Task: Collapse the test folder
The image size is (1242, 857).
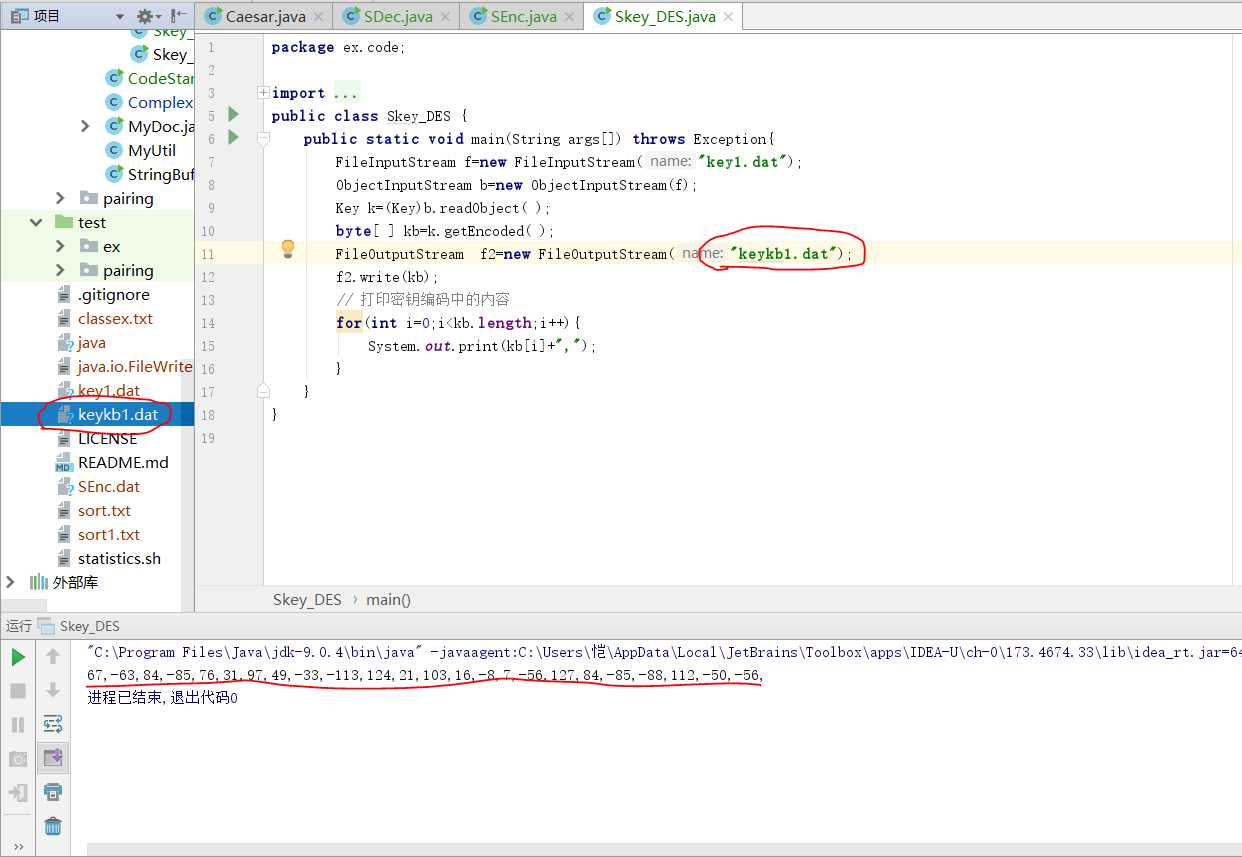Action: pos(36,222)
